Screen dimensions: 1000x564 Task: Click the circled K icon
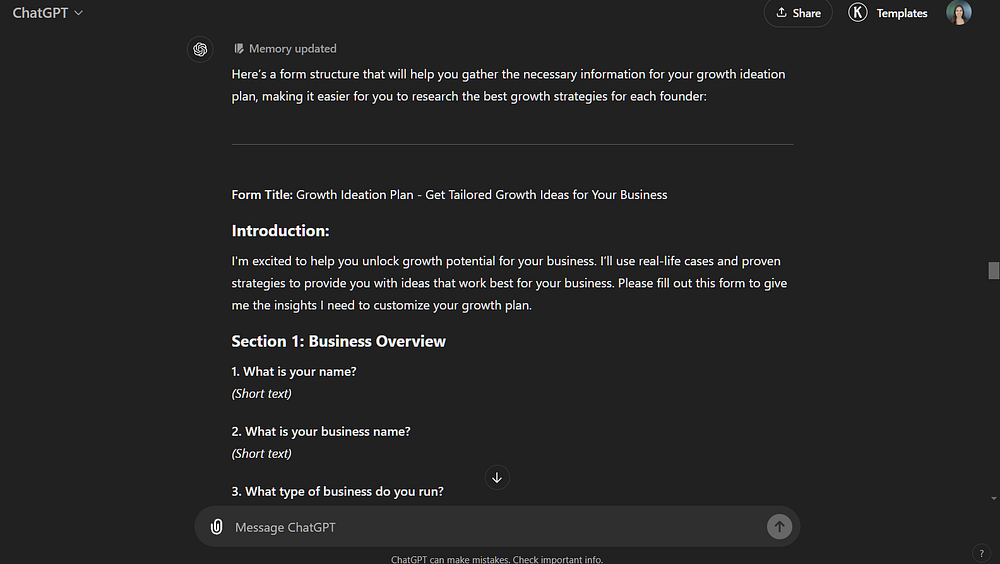pos(857,13)
